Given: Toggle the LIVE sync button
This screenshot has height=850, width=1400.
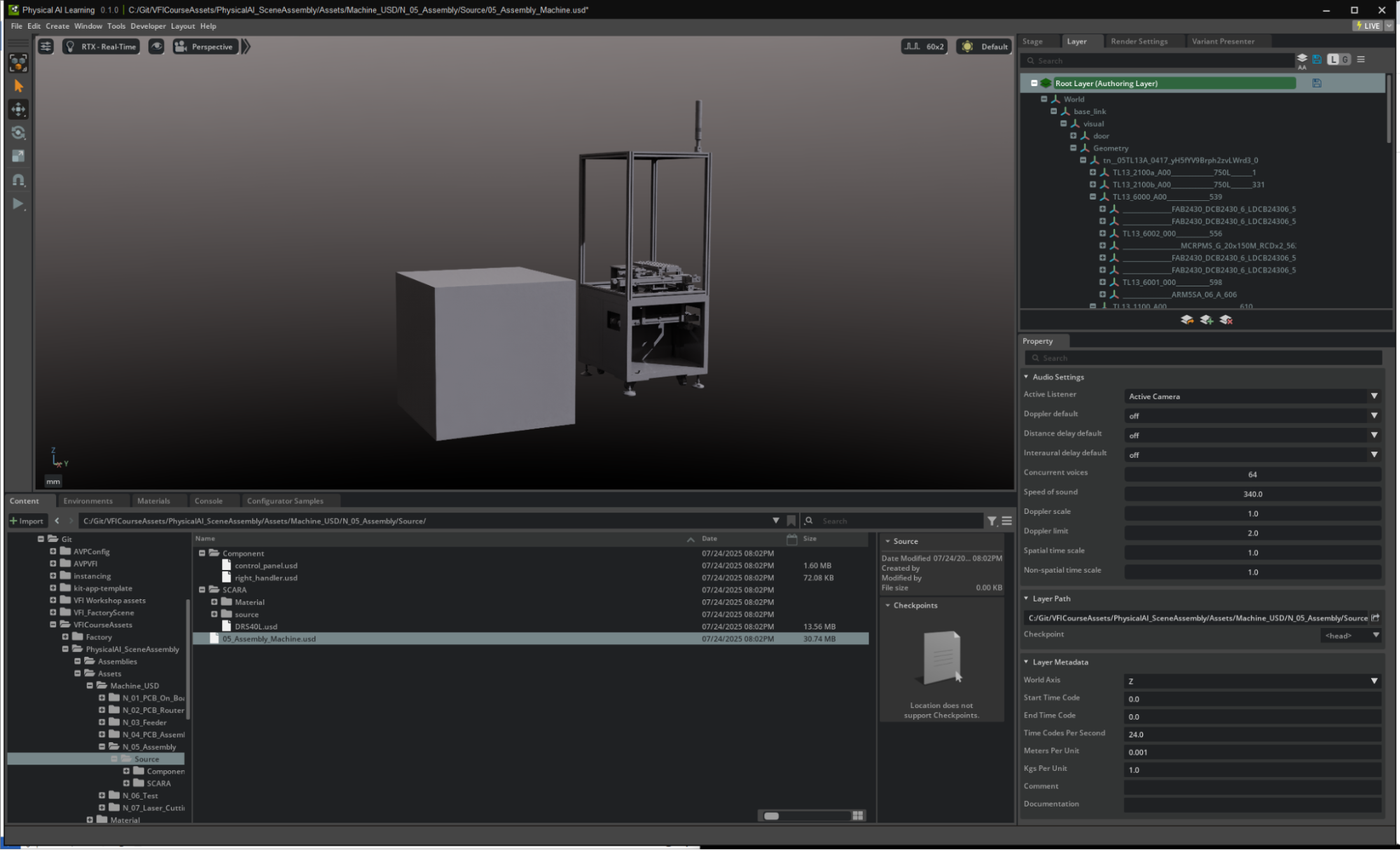Looking at the screenshot, I should click(x=1368, y=26).
